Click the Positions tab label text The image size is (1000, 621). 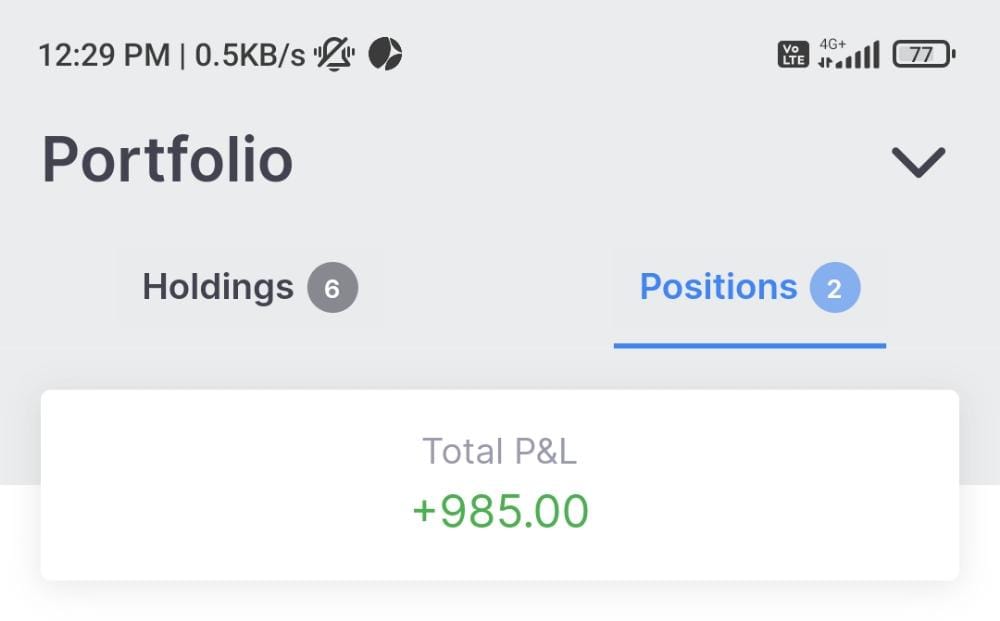[x=718, y=288]
